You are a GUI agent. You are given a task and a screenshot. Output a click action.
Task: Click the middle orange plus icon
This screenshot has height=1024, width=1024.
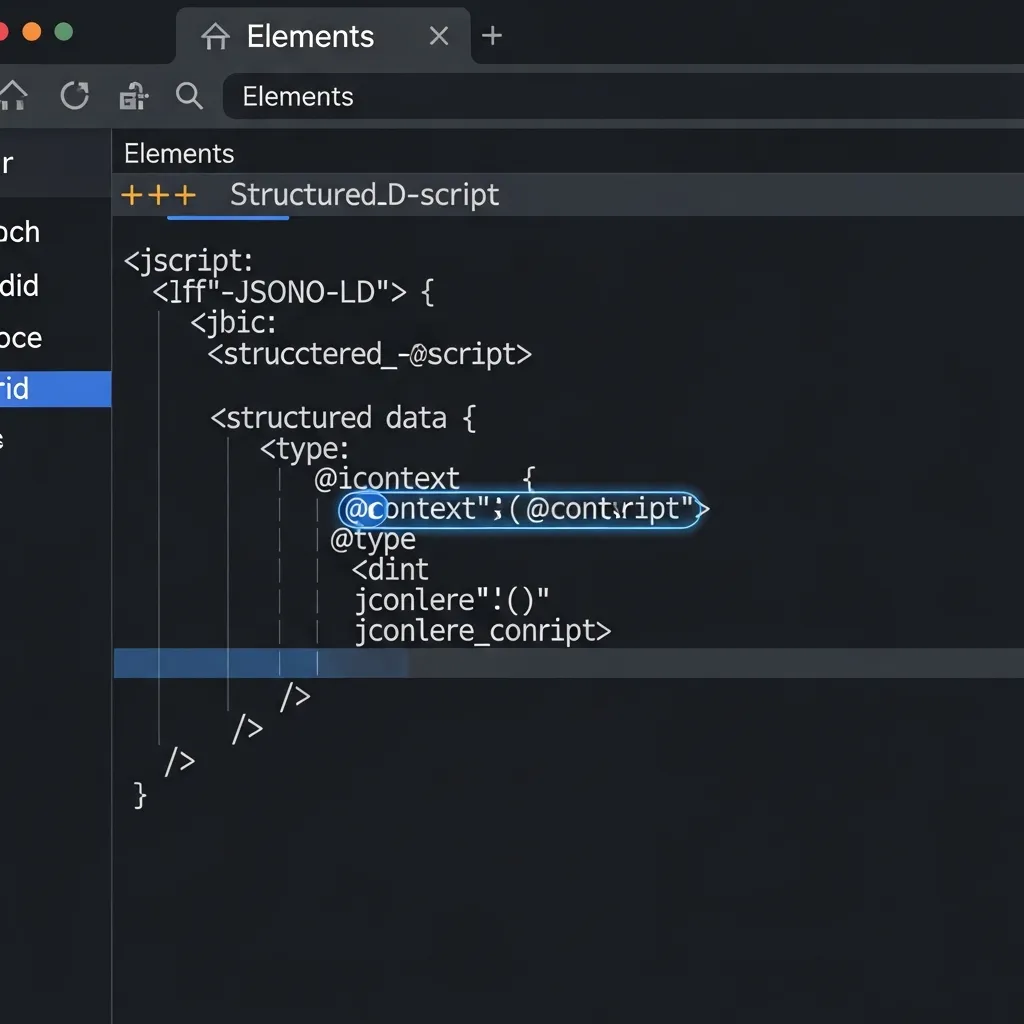click(x=157, y=195)
